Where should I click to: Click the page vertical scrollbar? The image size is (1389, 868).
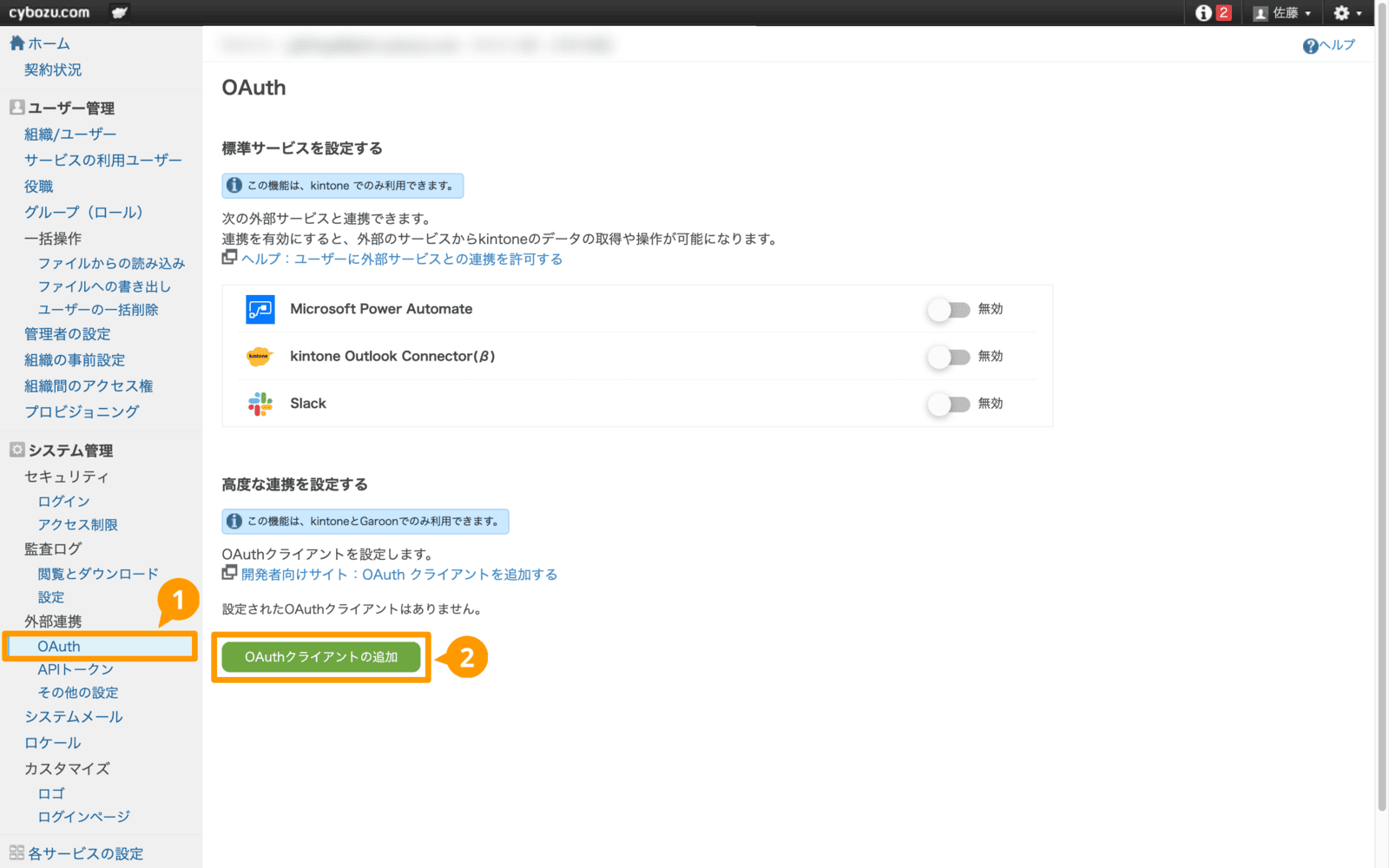click(1382, 408)
